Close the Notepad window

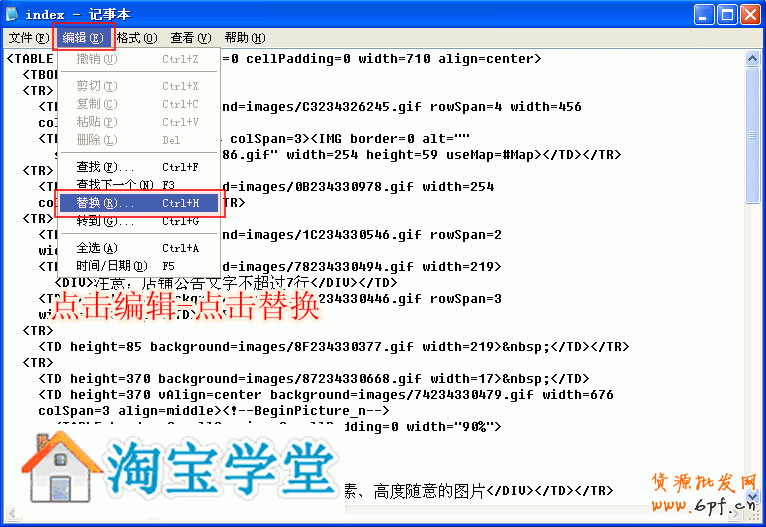pos(749,14)
